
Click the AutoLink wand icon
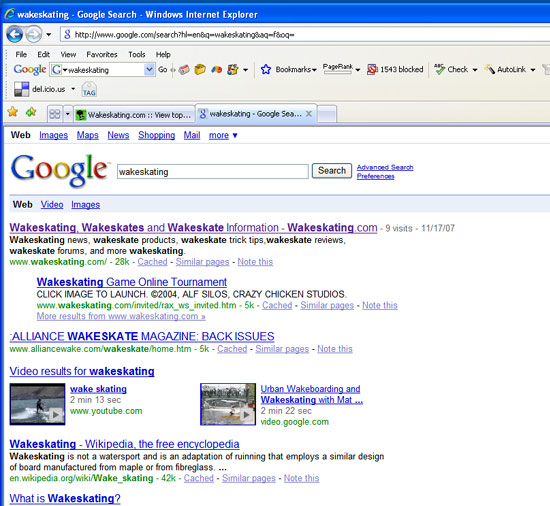489,69
